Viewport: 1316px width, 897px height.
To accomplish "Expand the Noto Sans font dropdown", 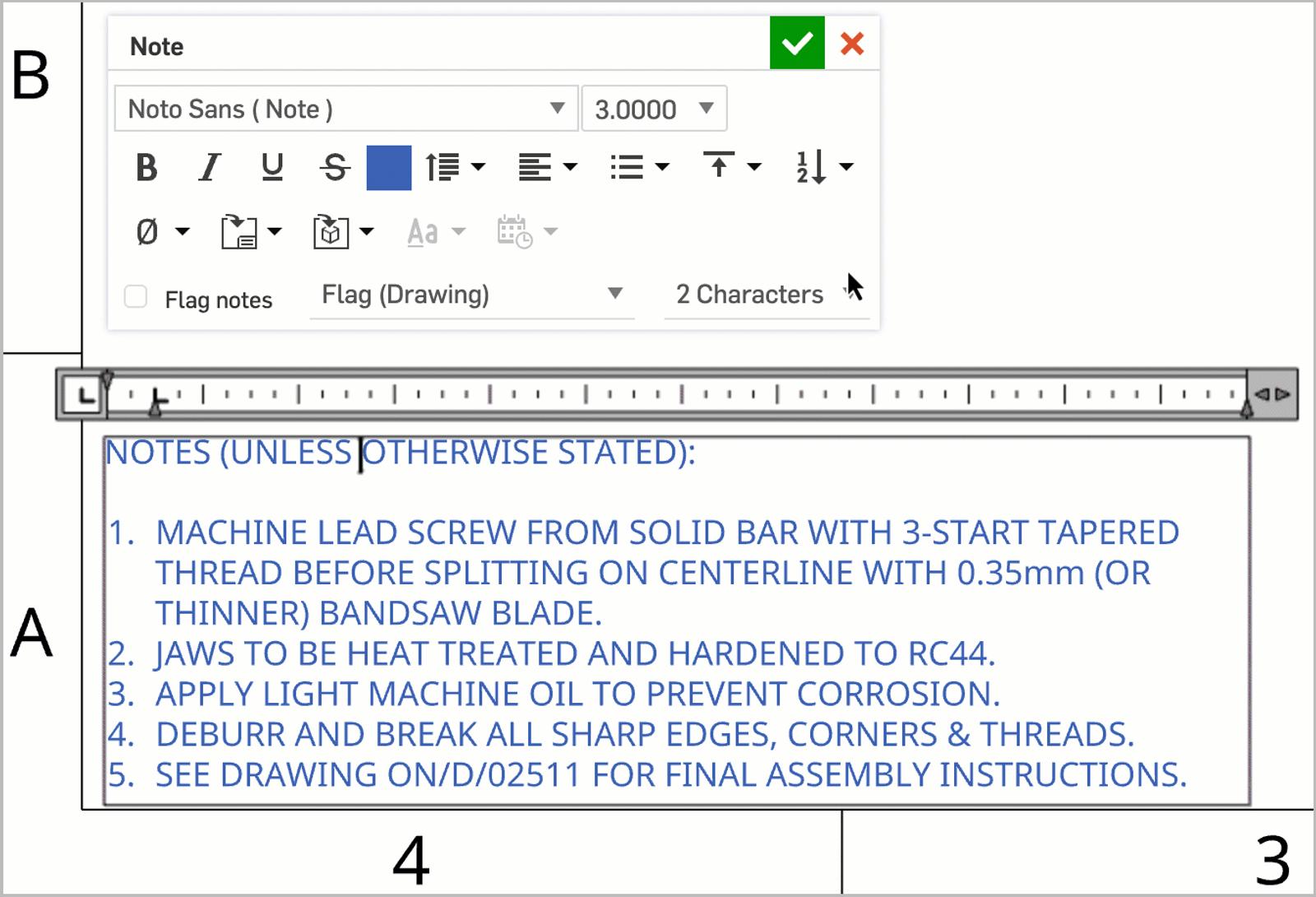I will coord(345,109).
